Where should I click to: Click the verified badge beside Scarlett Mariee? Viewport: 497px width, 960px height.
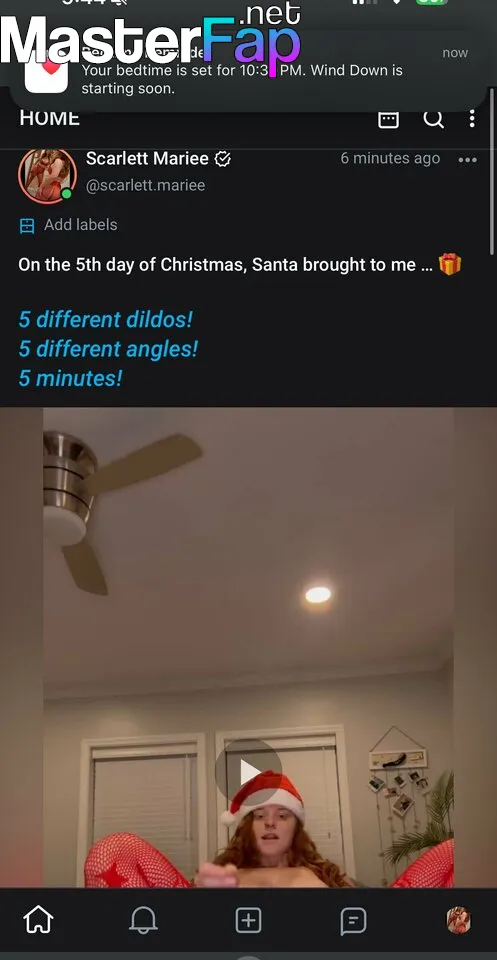point(223,159)
